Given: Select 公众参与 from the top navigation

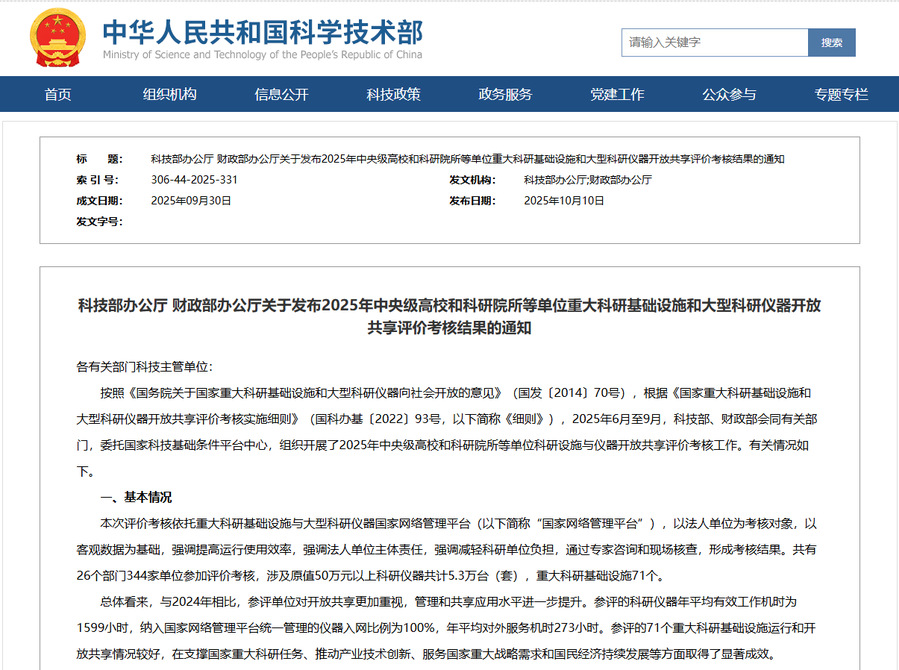Looking at the screenshot, I should pyautogui.click(x=729, y=95).
